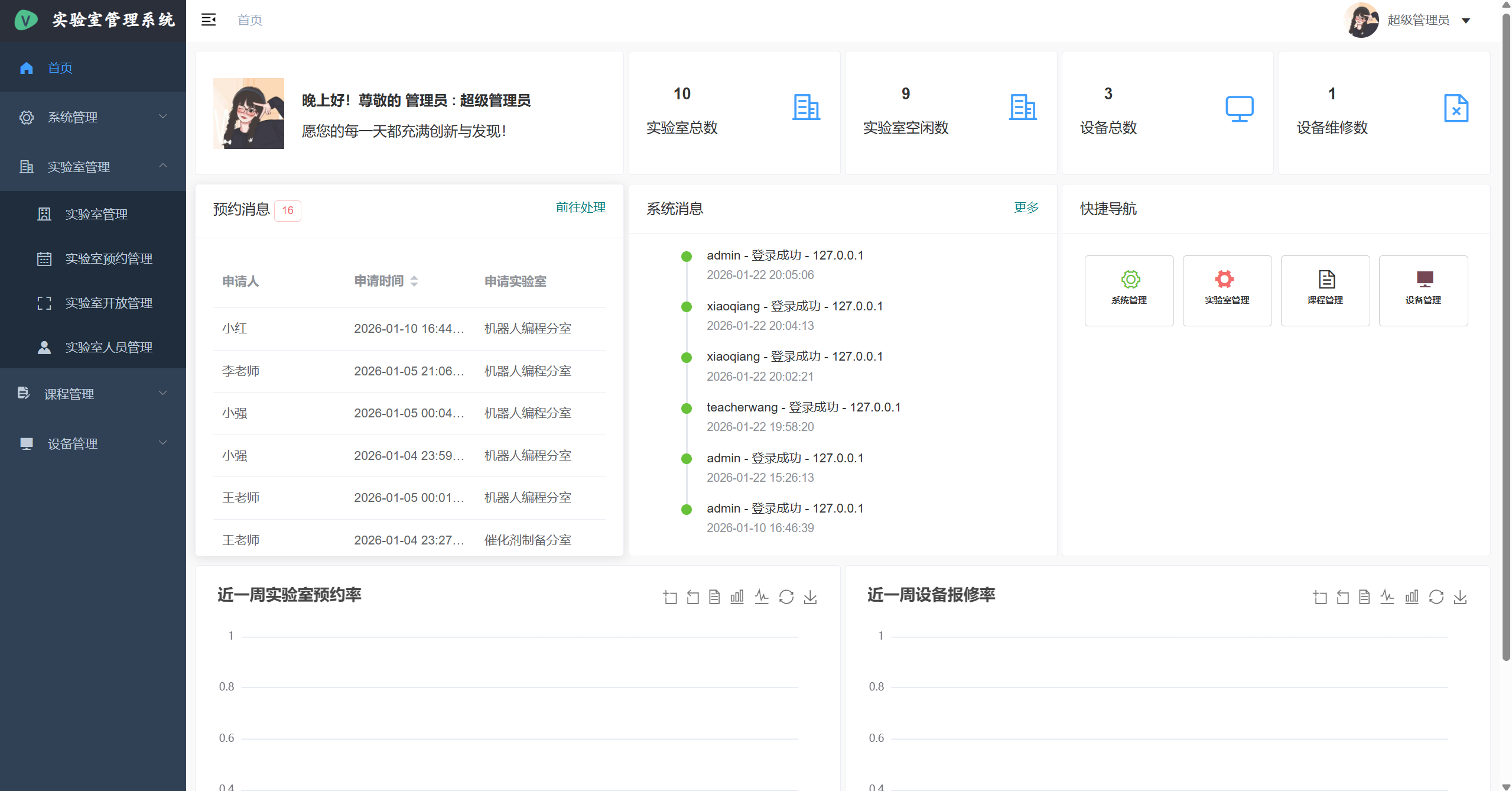Refresh the 近一周设备报修率 chart

1436,597
